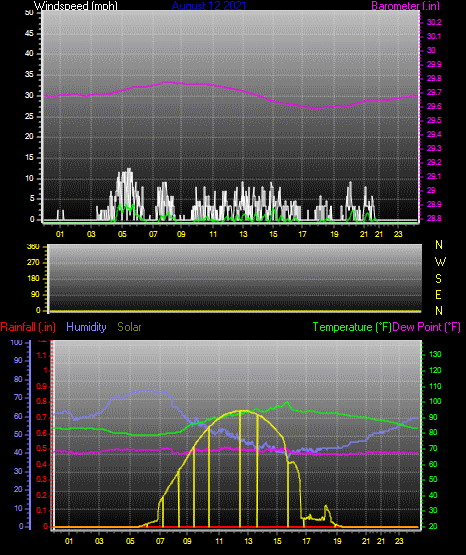Click the 29.9 barometer axis value
The height and width of the screenshot is (555, 466).
(x=434, y=64)
